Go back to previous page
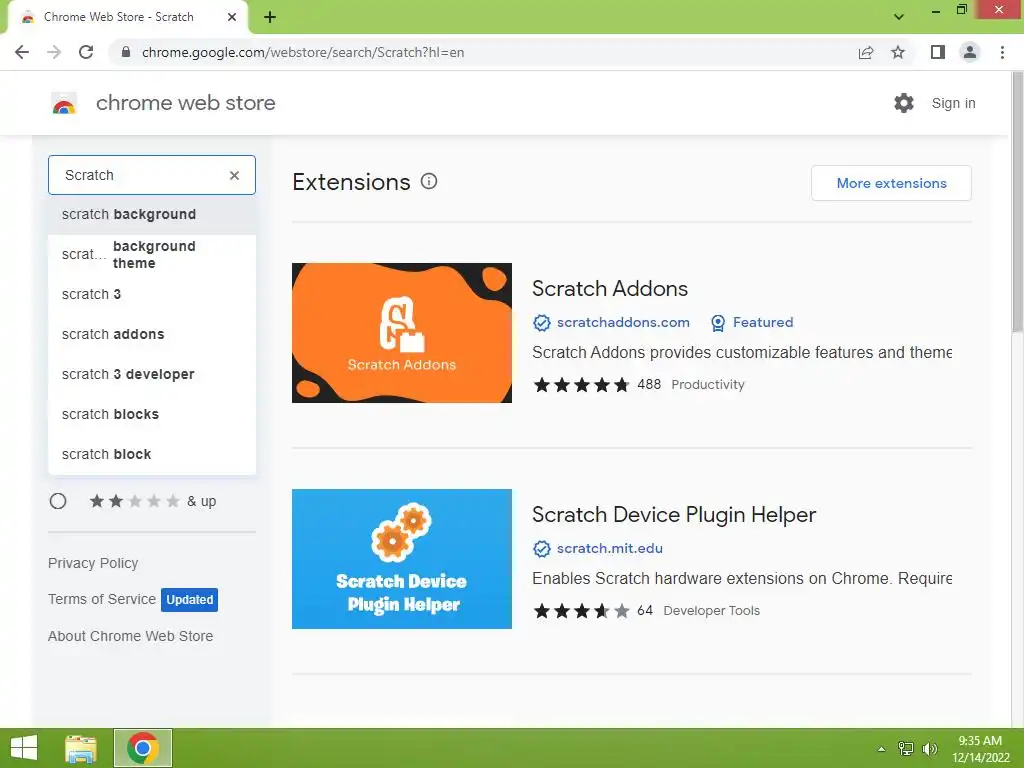This screenshot has height=768, width=1024. point(22,52)
